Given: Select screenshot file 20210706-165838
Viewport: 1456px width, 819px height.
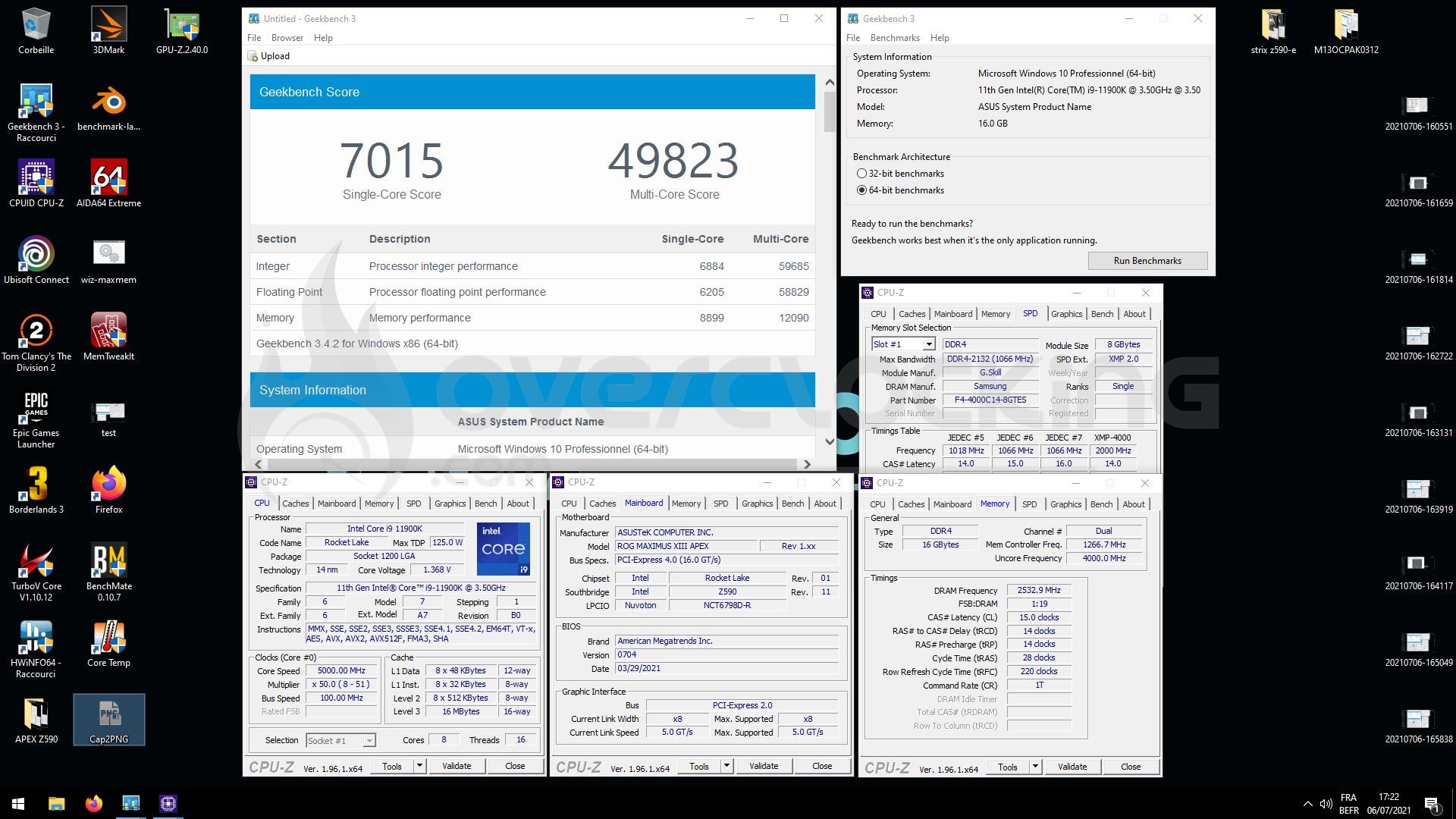Looking at the screenshot, I should (1418, 726).
